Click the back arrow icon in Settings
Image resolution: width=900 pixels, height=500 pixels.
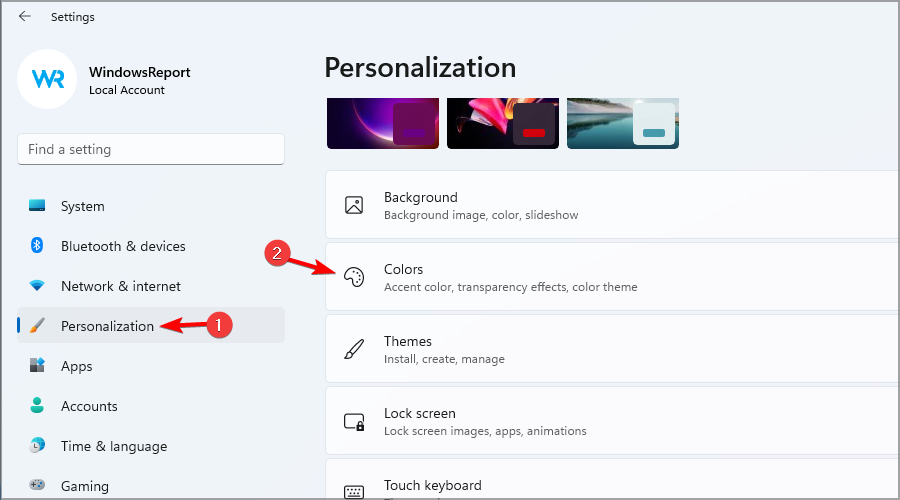pyautogui.click(x=25, y=16)
